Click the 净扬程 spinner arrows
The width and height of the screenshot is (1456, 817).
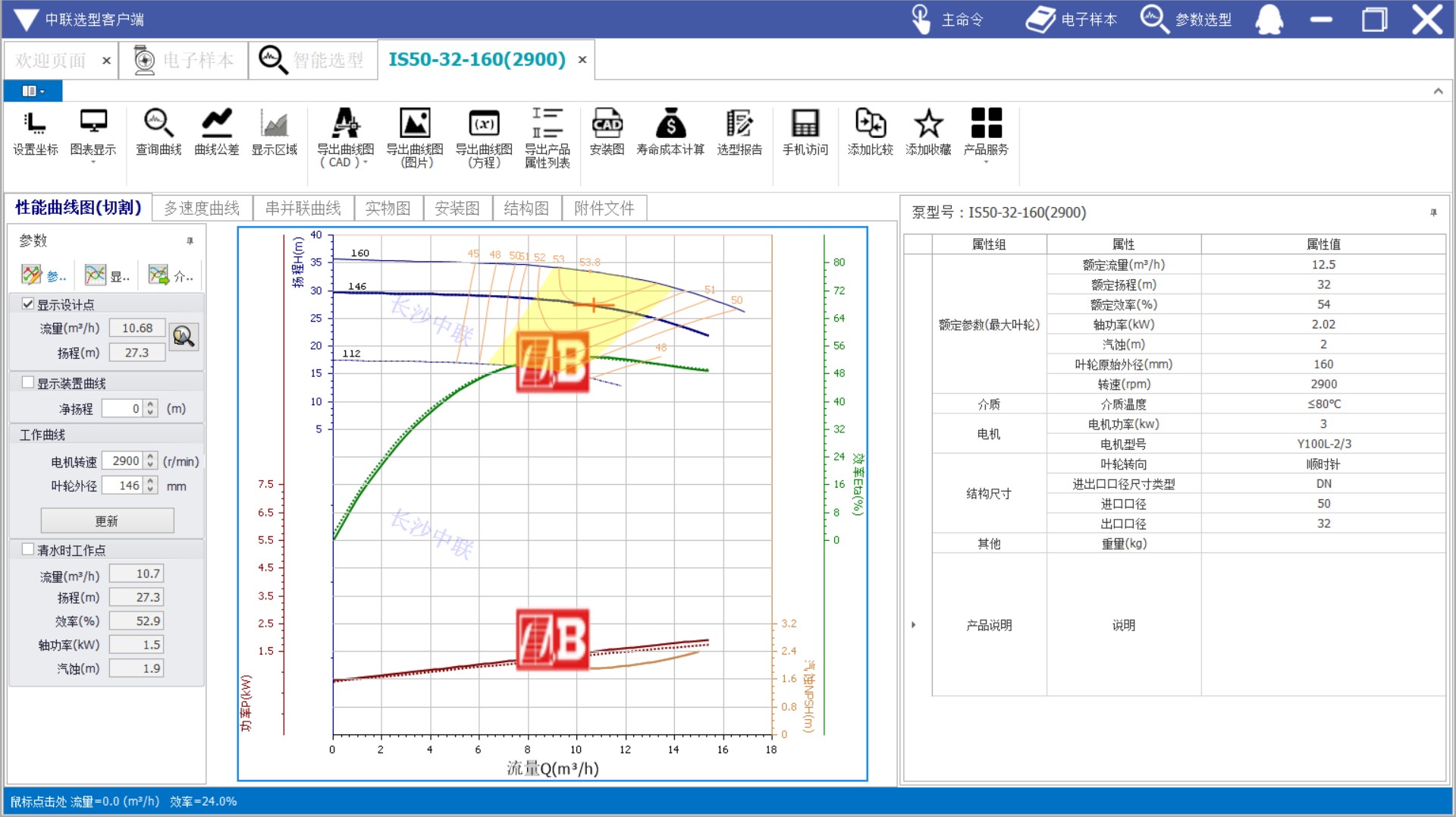tap(151, 408)
